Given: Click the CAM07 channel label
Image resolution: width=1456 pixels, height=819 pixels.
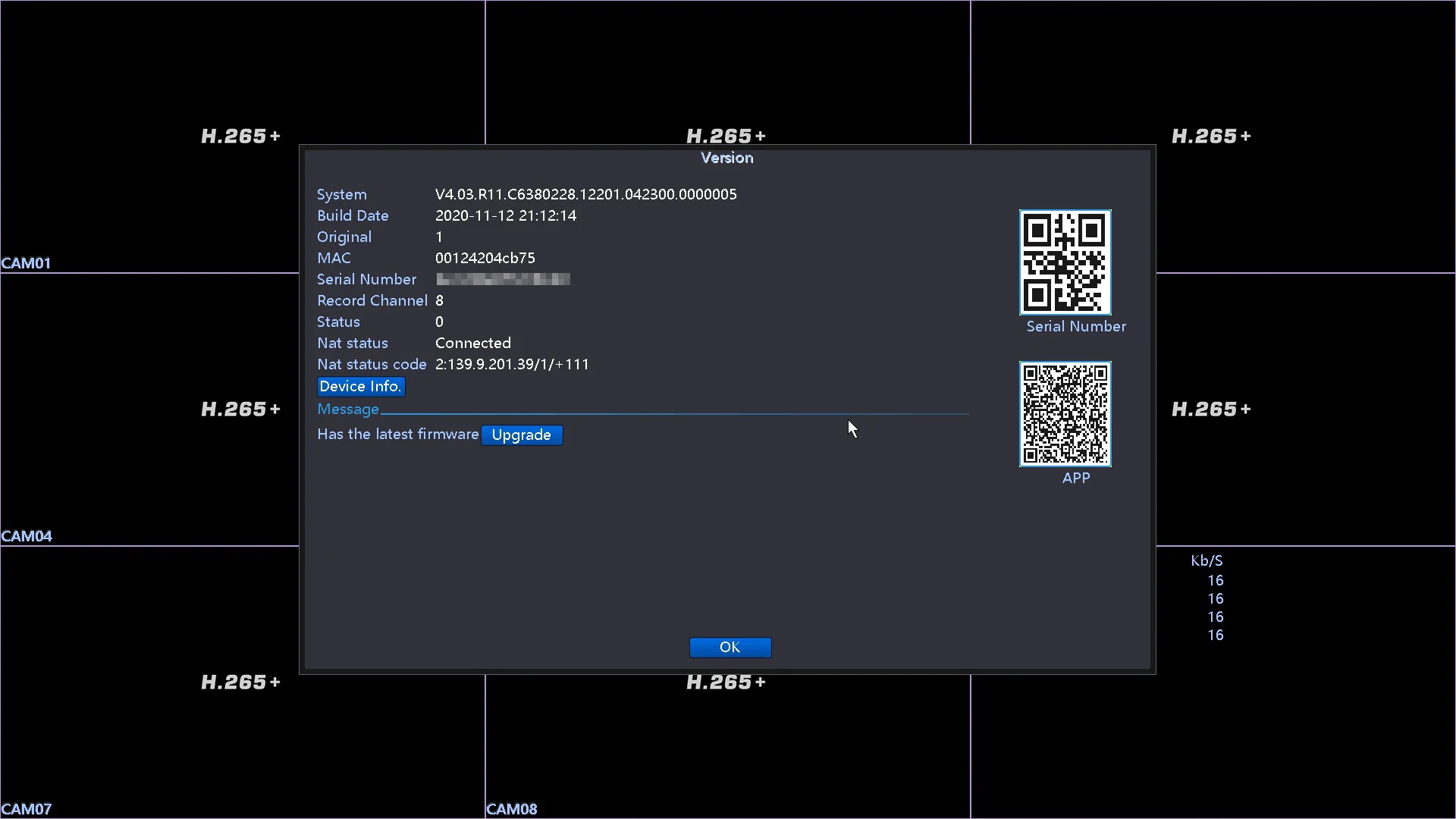Looking at the screenshot, I should click(27, 809).
